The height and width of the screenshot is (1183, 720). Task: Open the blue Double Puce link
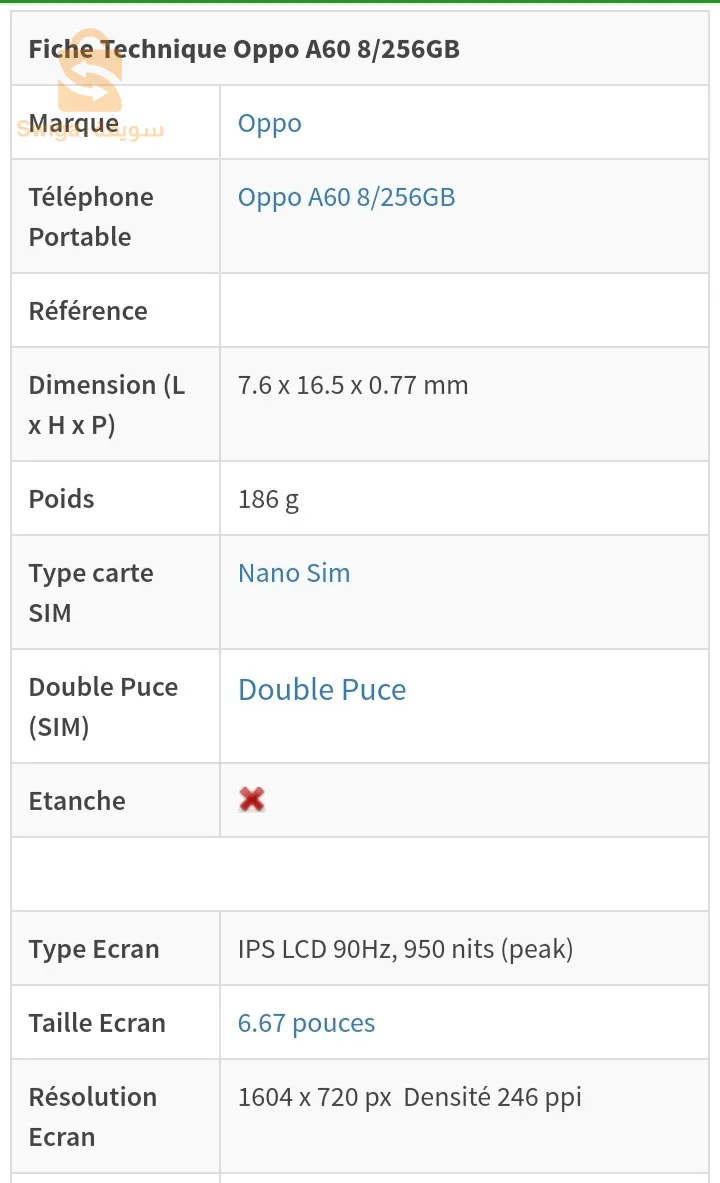[x=322, y=689]
